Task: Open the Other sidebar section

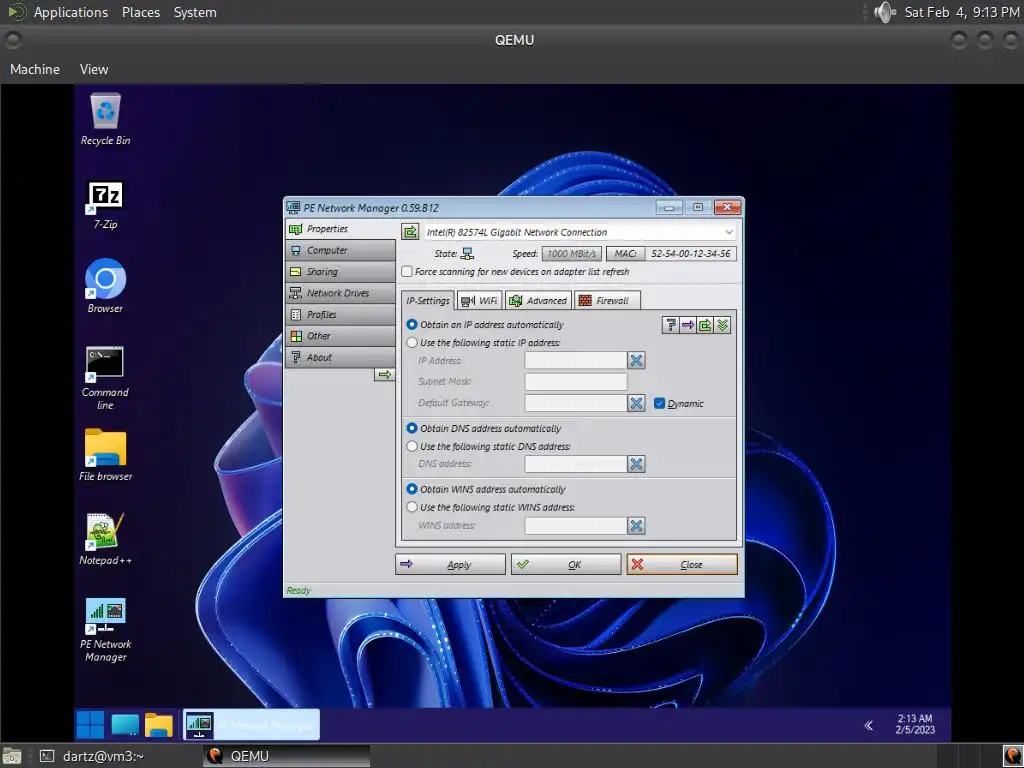Action: (340, 336)
